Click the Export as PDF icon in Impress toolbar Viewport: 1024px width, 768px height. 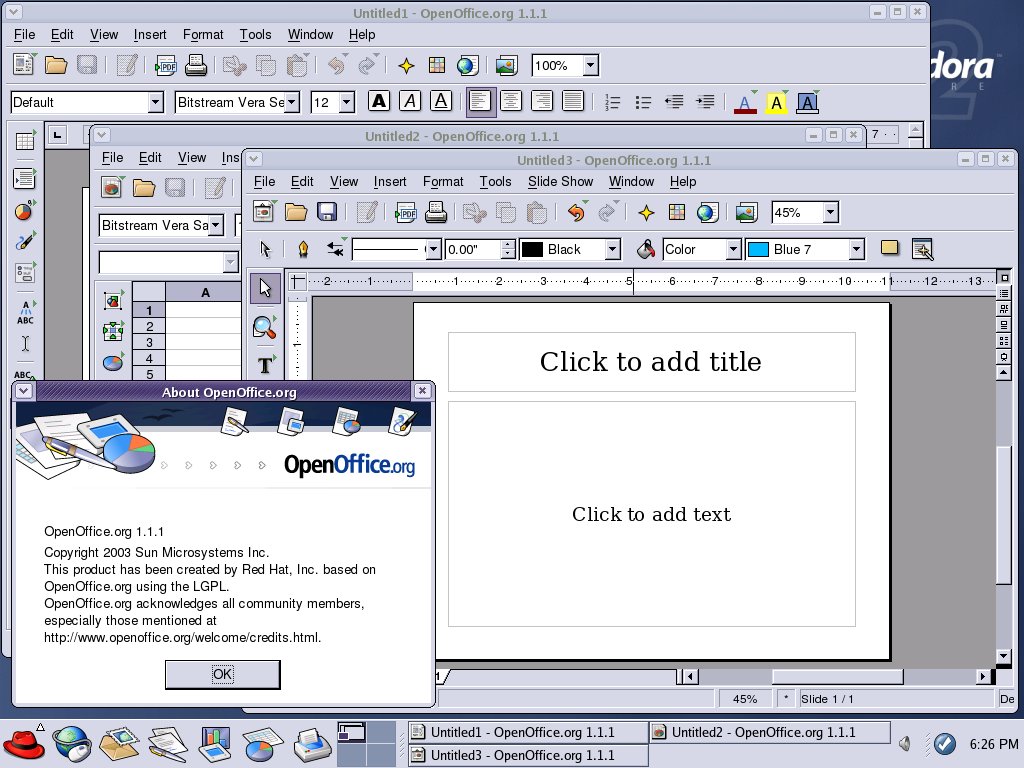click(x=405, y=212)
